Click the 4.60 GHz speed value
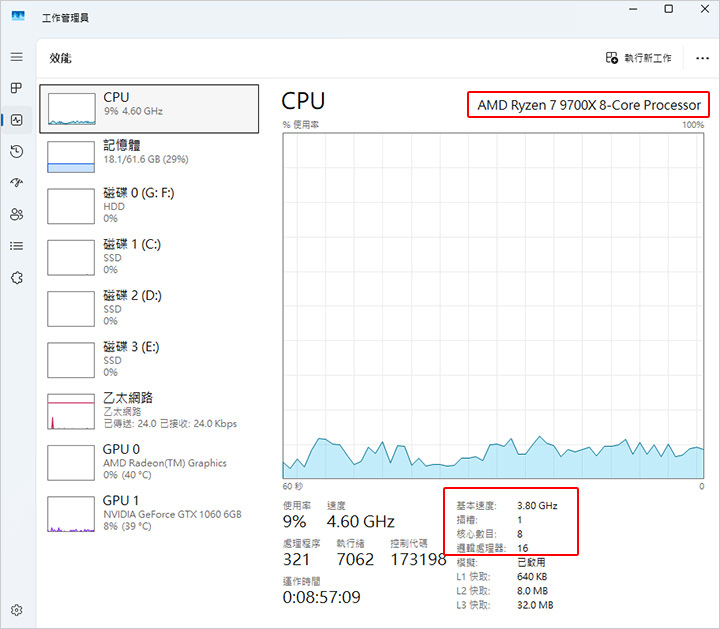 click(x=360, y=522)
